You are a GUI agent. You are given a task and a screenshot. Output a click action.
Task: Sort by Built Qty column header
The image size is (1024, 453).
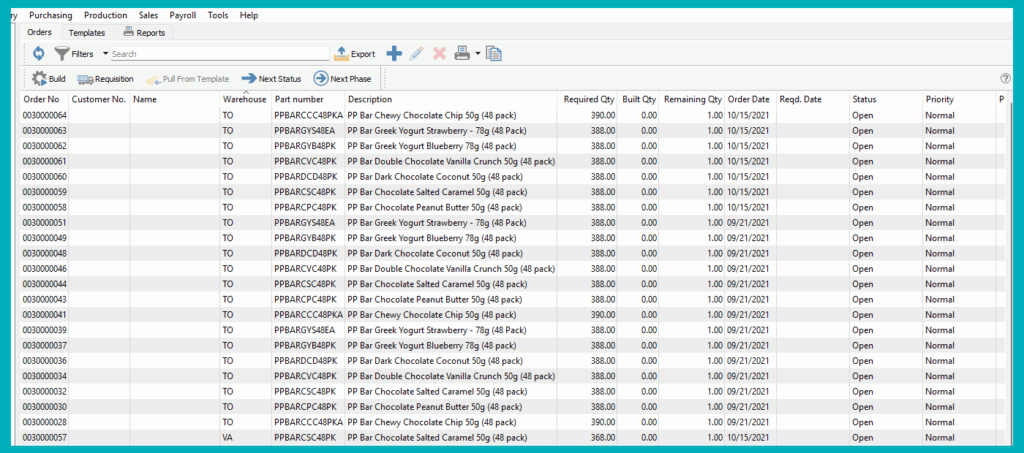639,100
